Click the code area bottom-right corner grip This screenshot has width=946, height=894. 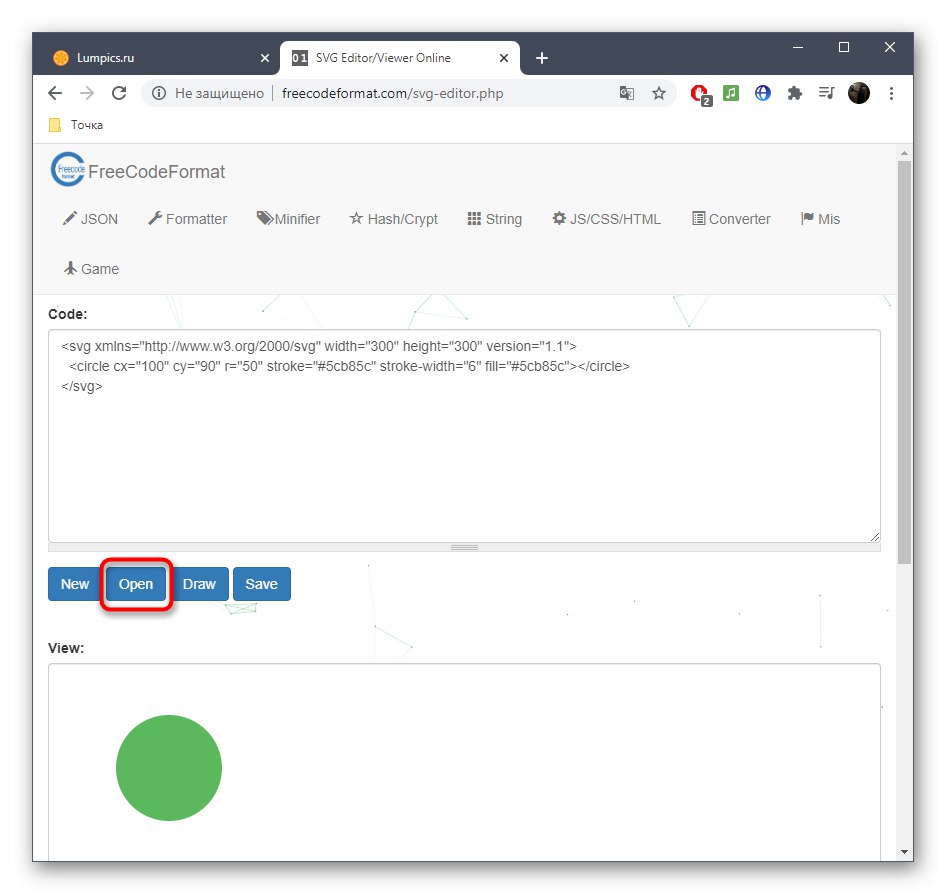pyautogui.click(x=875, y=536)
